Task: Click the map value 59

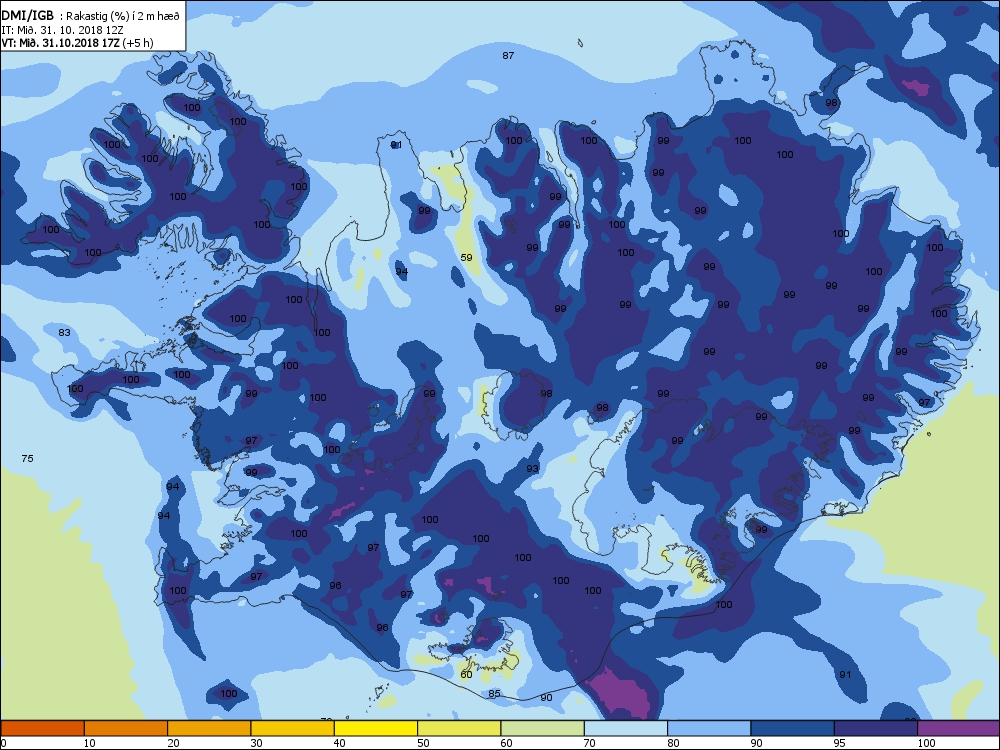Action: [x=466, y=258]
